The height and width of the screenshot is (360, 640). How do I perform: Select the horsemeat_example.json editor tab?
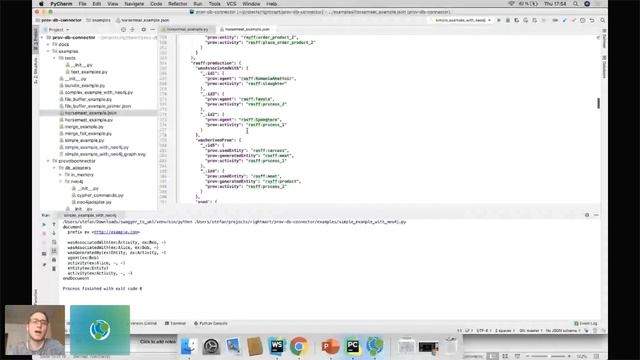(247, 29)
